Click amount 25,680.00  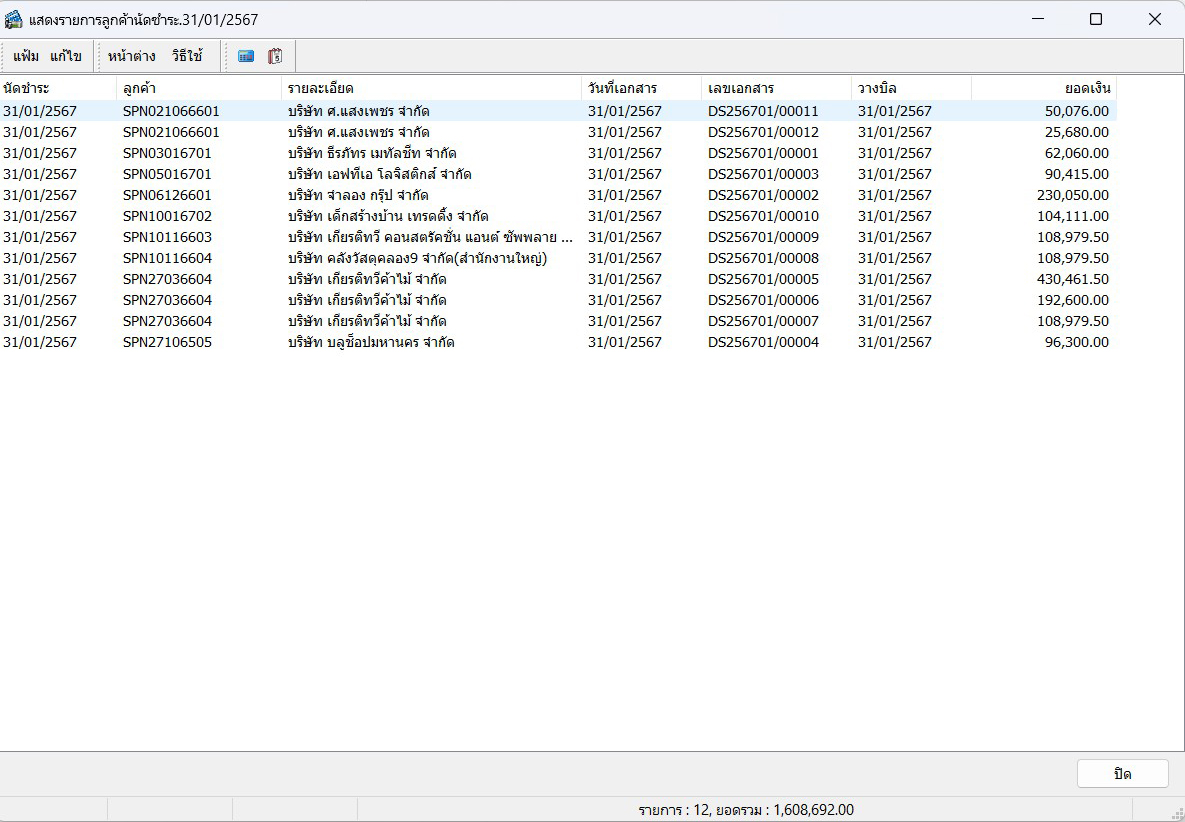1077,132
